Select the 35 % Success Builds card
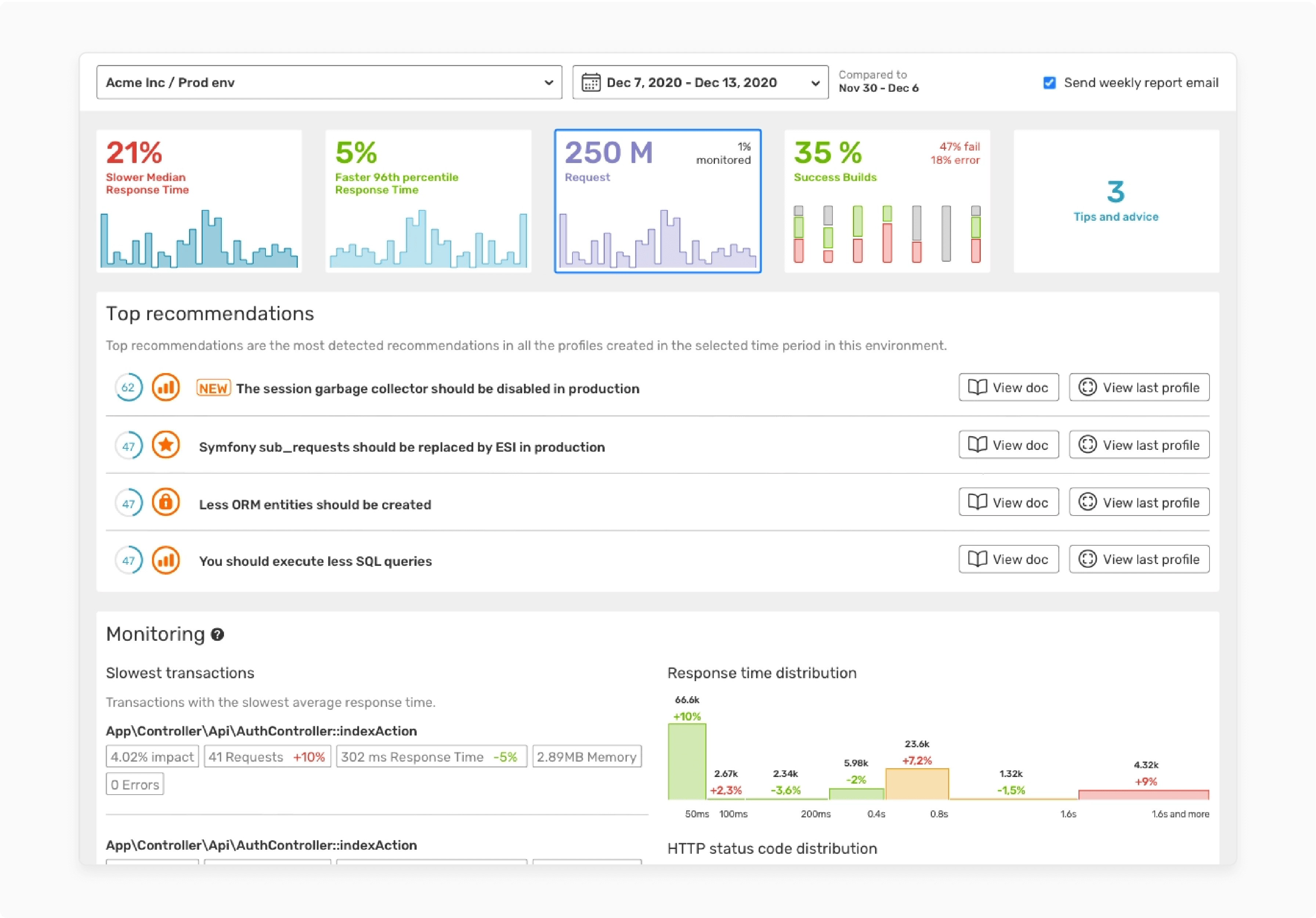The image size is (1316, 918). click(x=887, y=201)
